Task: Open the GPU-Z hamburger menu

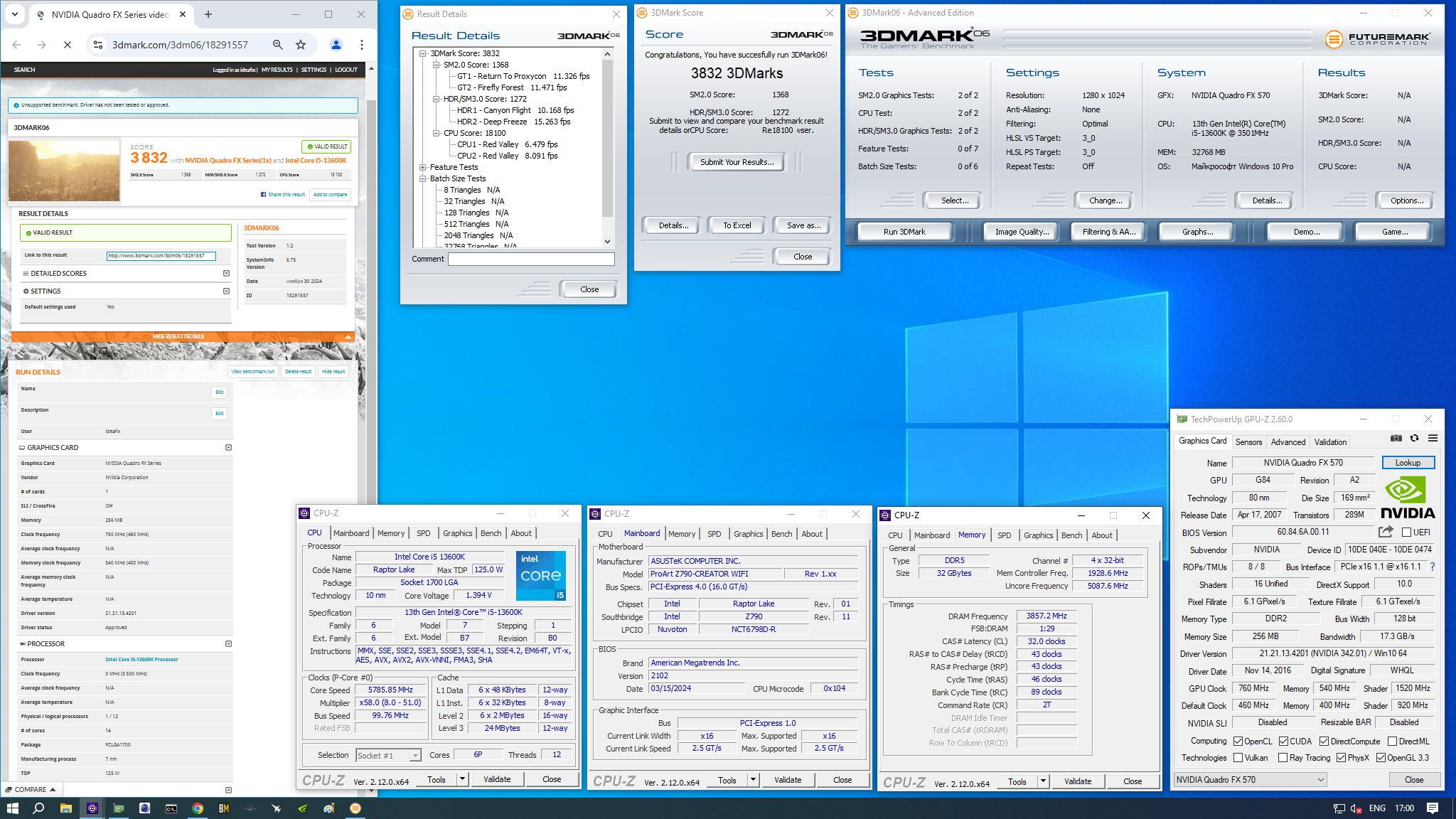Action: tap(1433, 439)
